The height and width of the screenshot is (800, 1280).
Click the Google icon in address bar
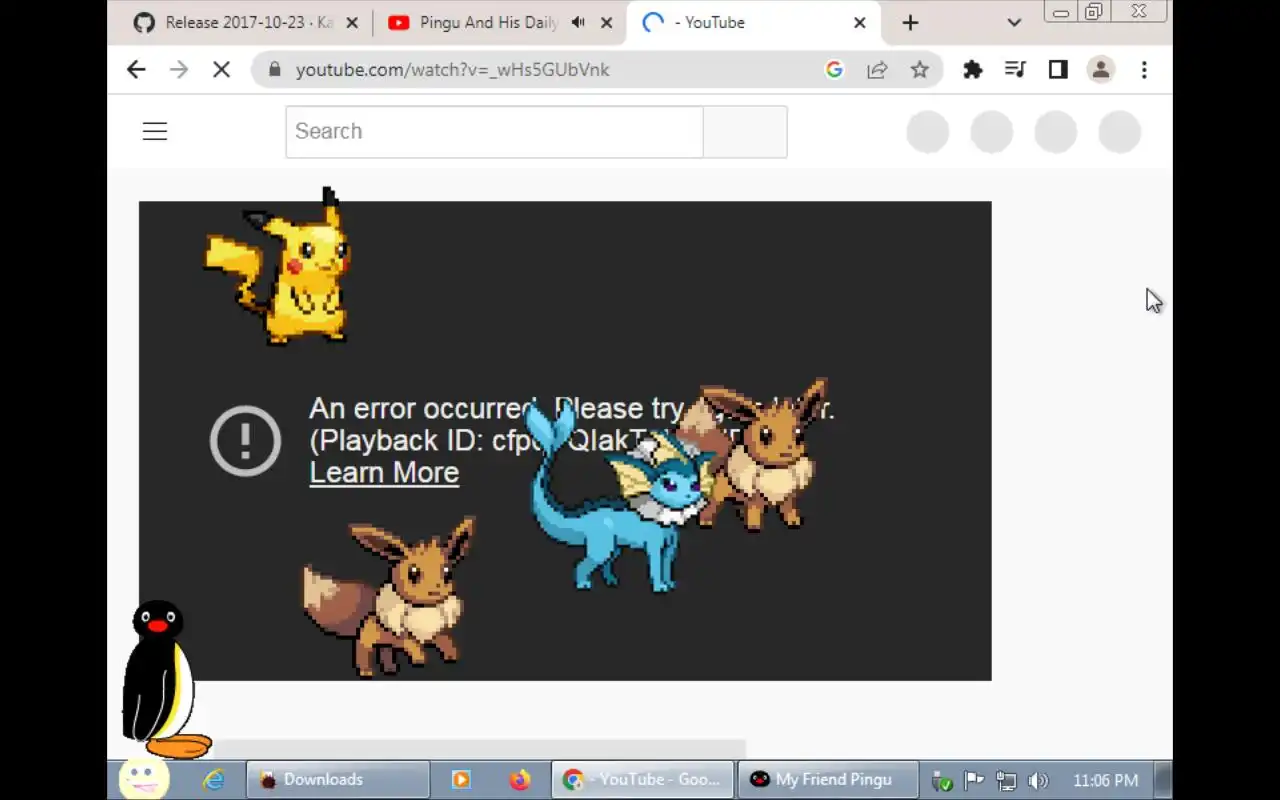834,69
